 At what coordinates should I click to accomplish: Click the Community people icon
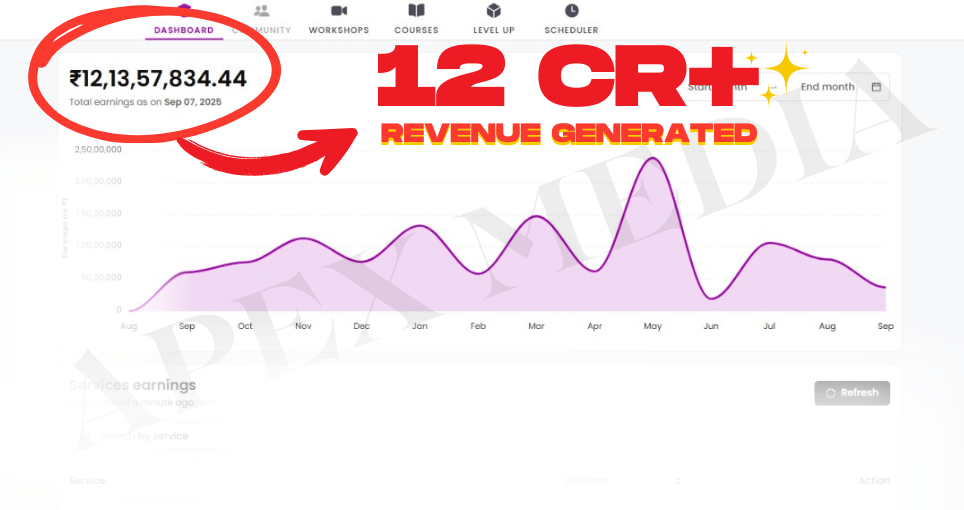point(261,11)
